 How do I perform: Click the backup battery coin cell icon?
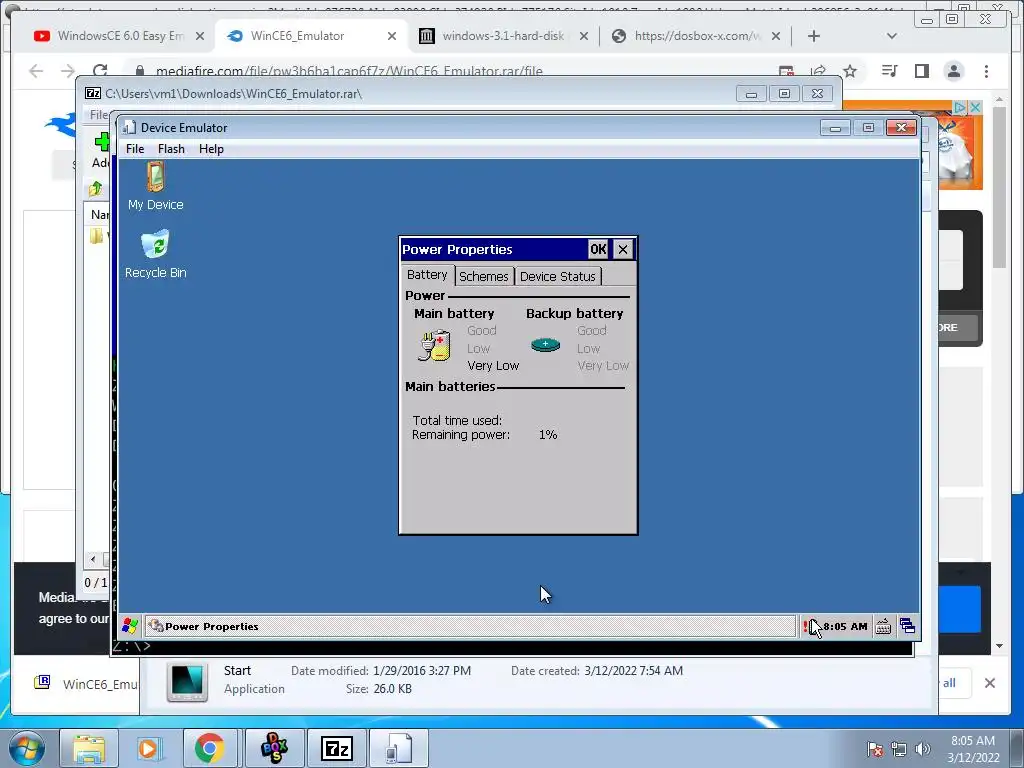pos(545,344)
